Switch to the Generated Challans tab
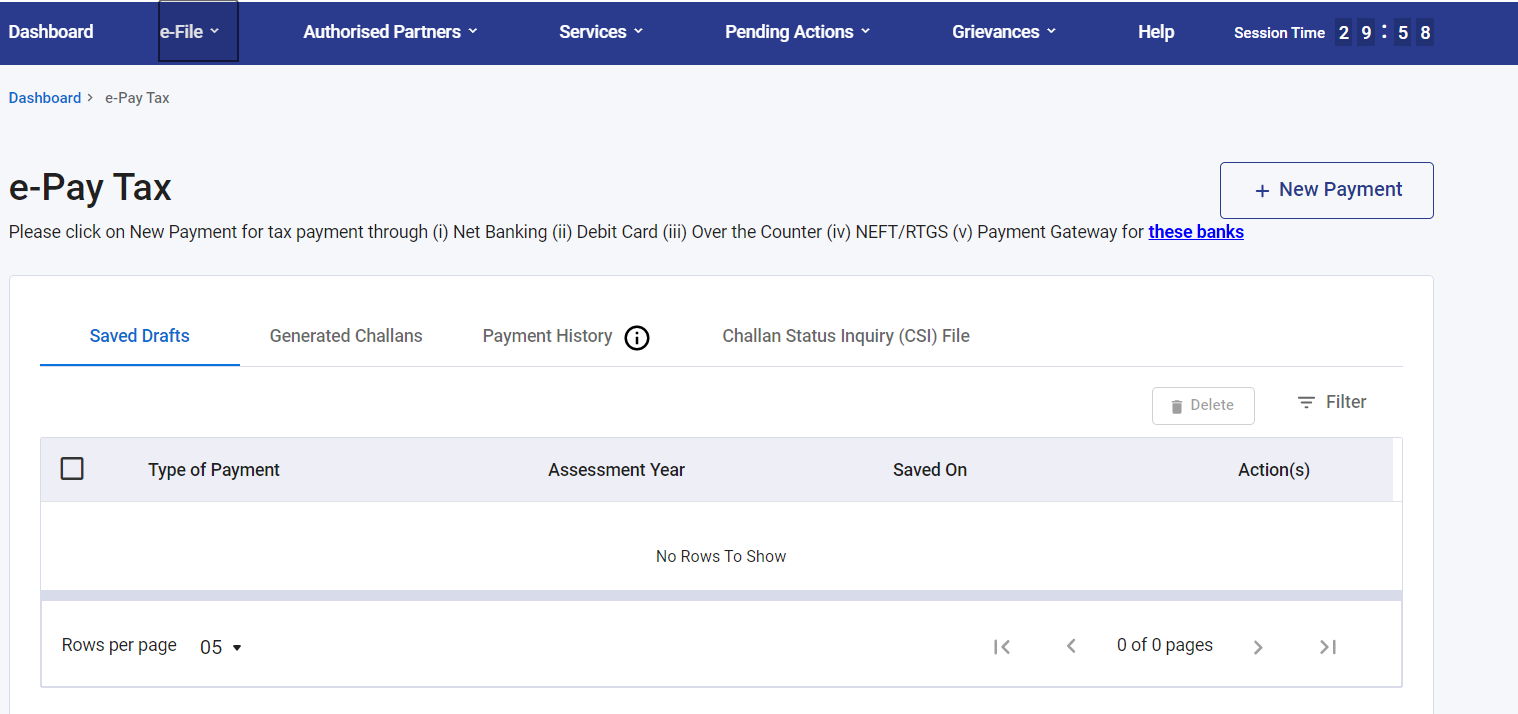The width and height of the screenshot is (1518, 714). pos(346,336)
